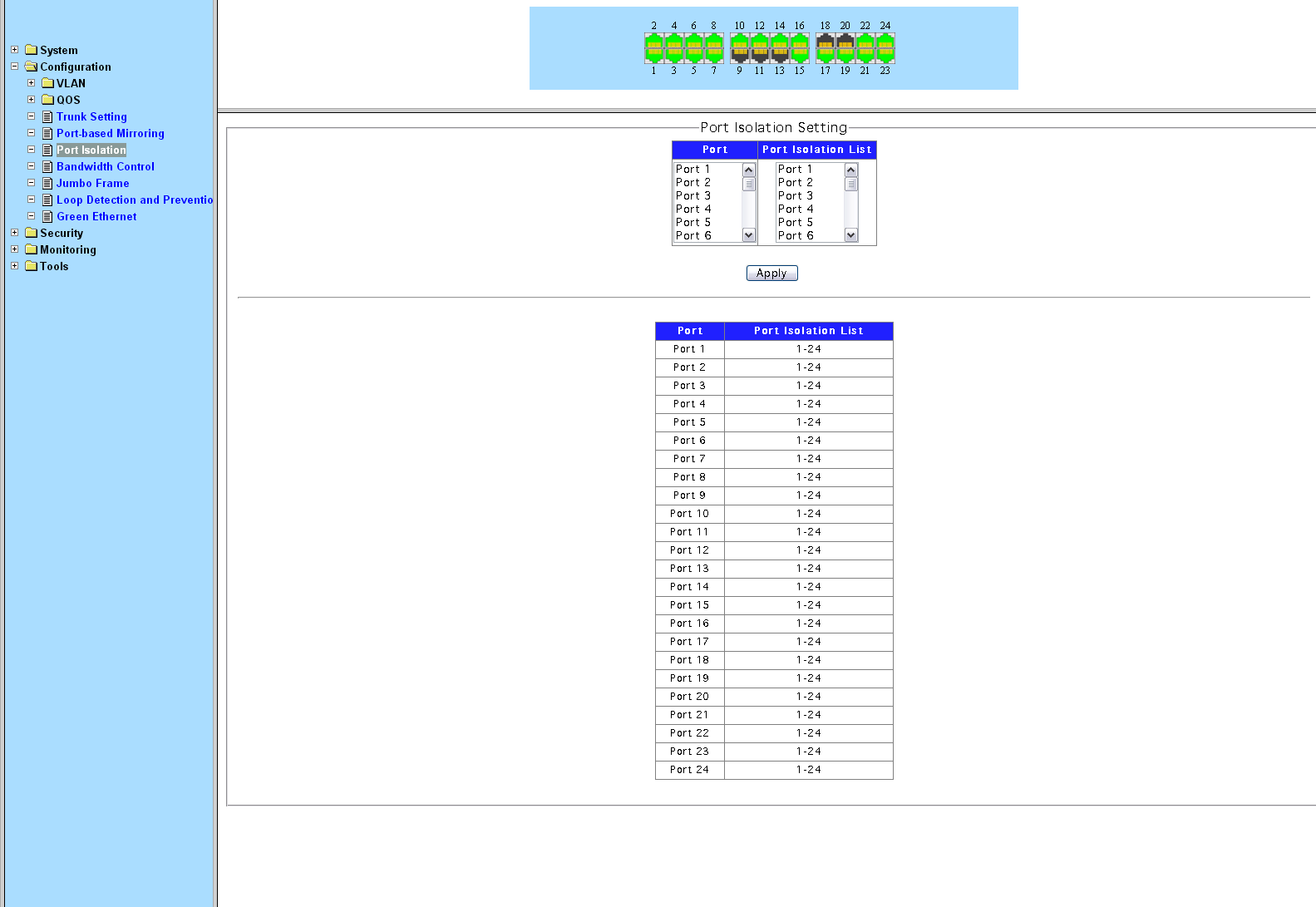This screenshot has height=907, width=1316.
Task: Select Port 5 in Port Isolation List box
Action: pos(796,222)
